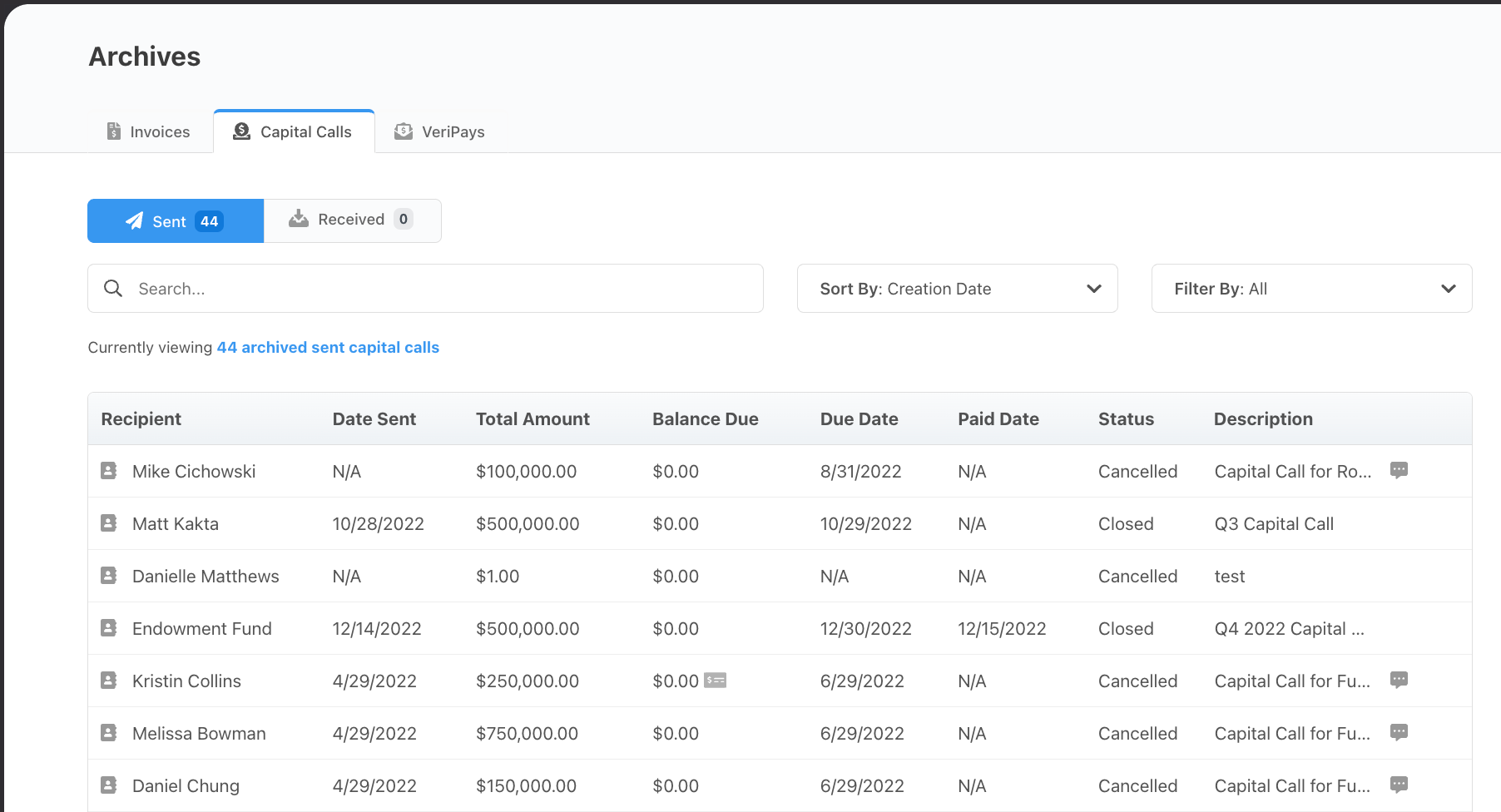Click the Capital Call for Ro... description
Image resolution: width=1501 pixels, height=812 pixels.
(x=1292, y=471)
